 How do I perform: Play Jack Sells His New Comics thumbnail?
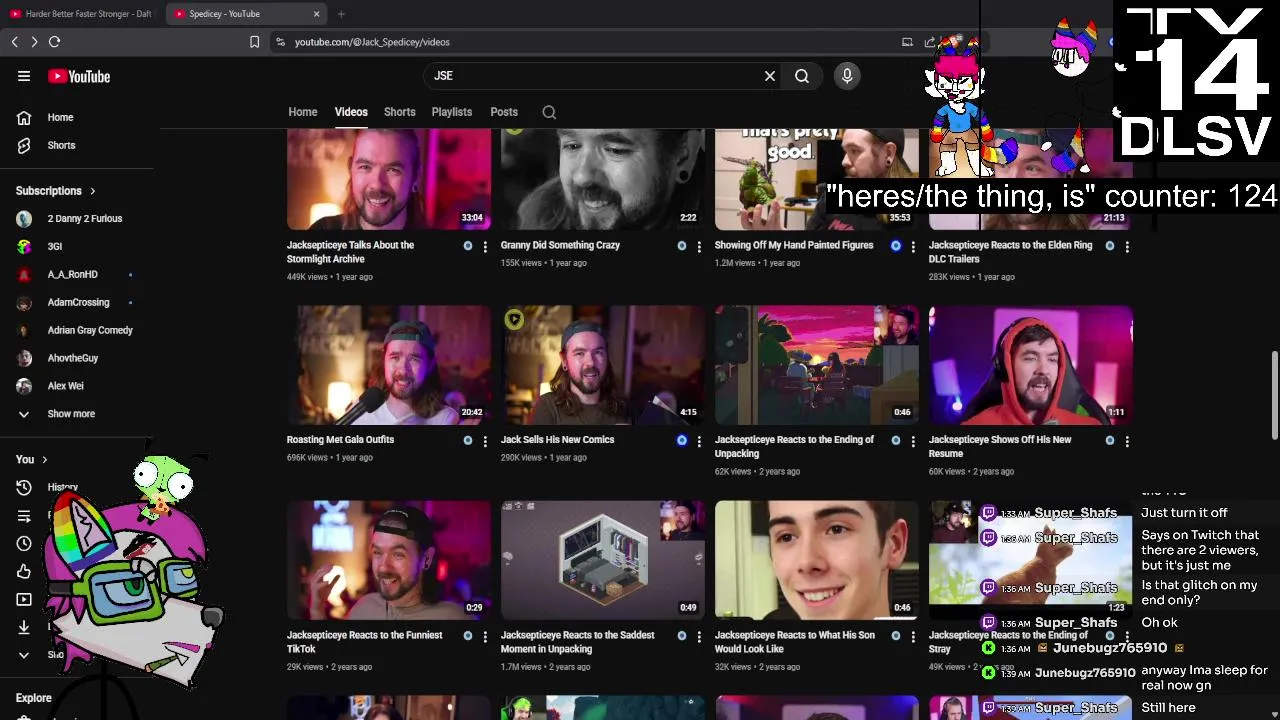[x=603, y=365]
